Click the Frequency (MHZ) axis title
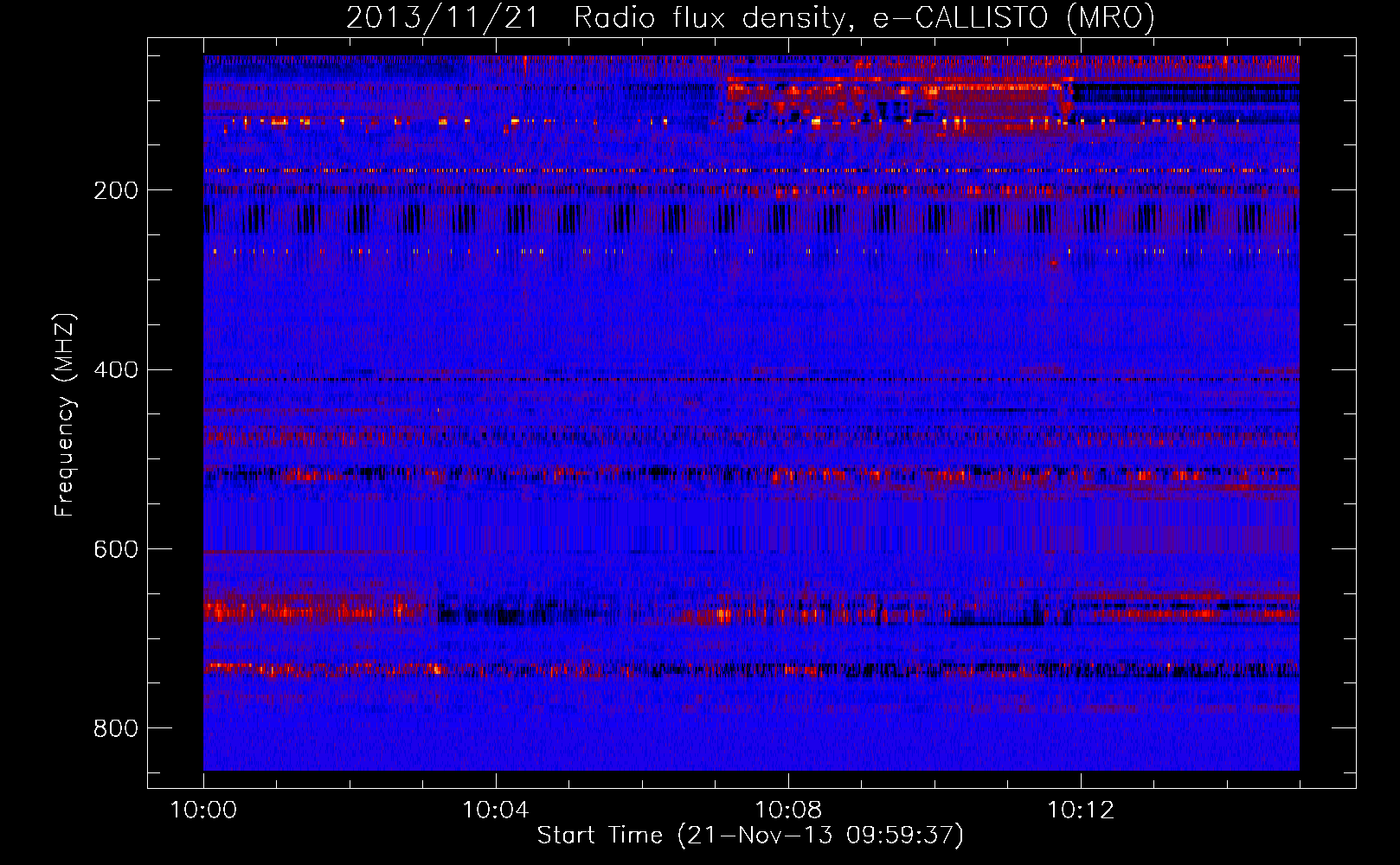The height and width of the screenshot is (865, 1400). pos(65,415)
